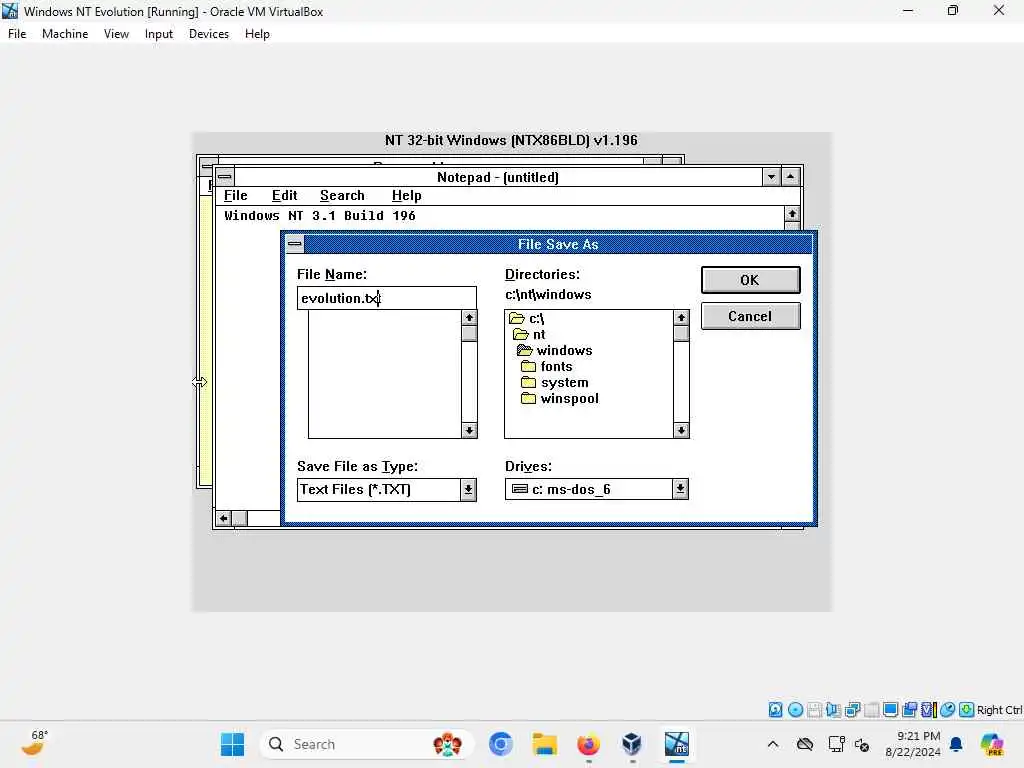Click Notepad's maximize up-arrow button
The height and width of the screenshot is (768, 1024).
790,177
